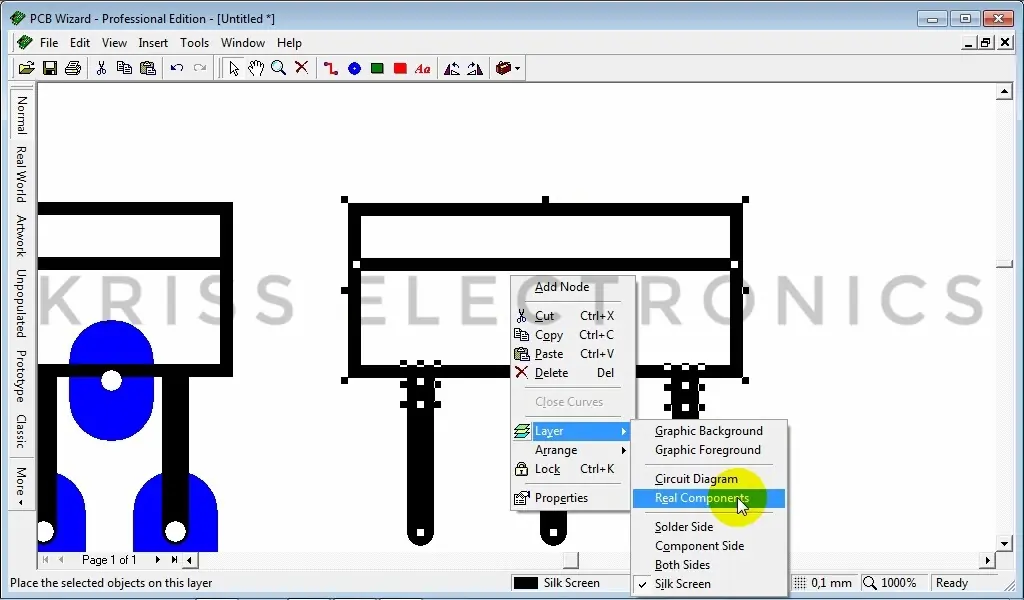Select the Zoom magnifier tool

click(278, 68)
